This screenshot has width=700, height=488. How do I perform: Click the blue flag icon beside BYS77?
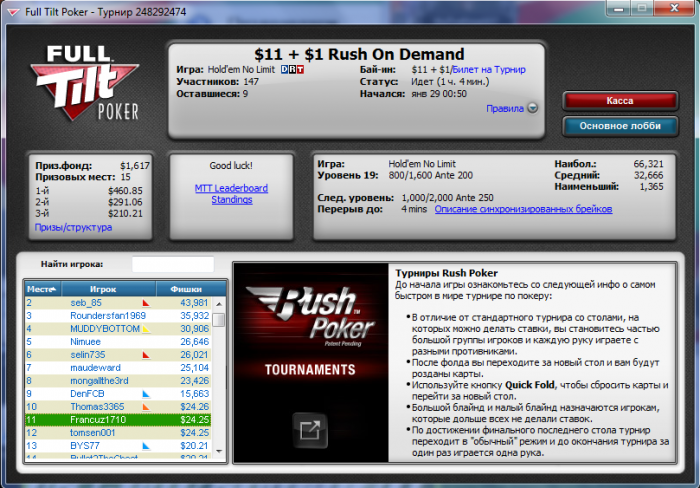click(x=146, y=446)
